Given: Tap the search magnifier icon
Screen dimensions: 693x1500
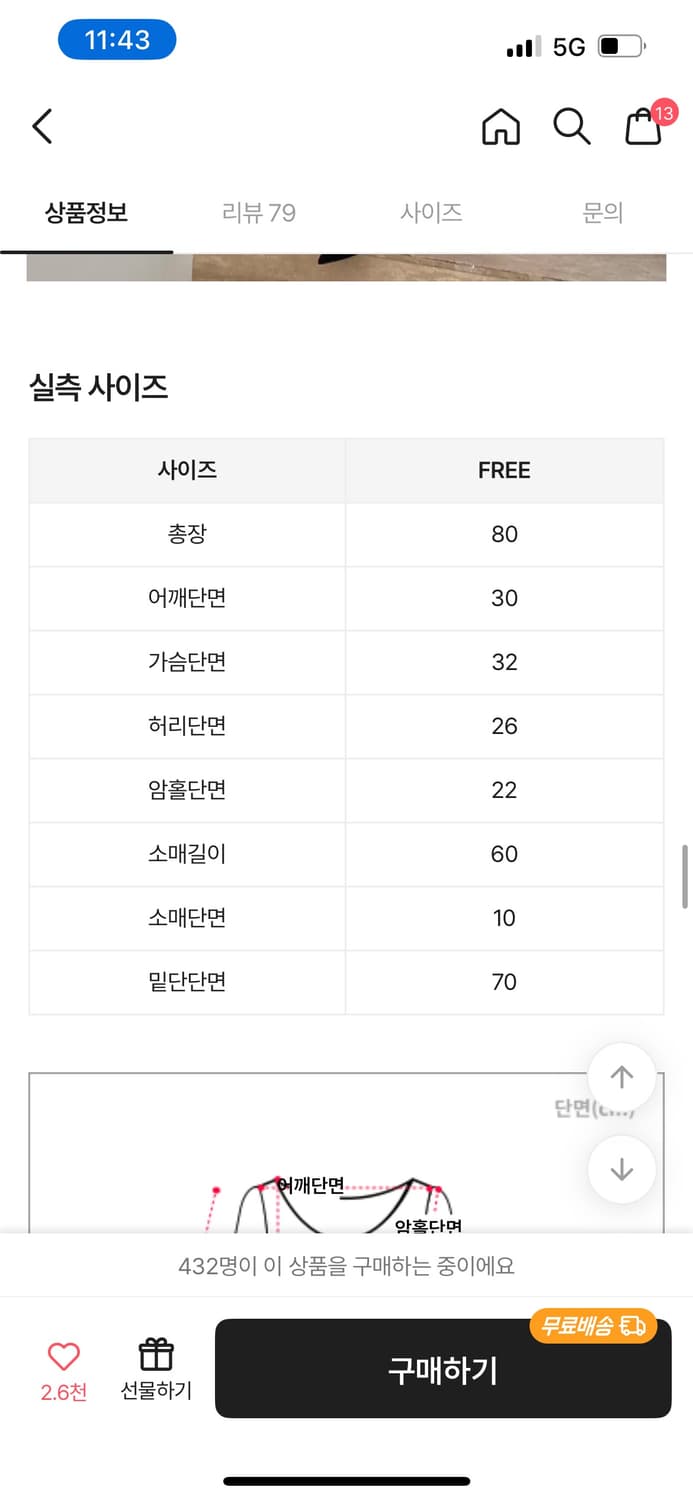Looking at the screenshot, I should (x=571, y=127).
